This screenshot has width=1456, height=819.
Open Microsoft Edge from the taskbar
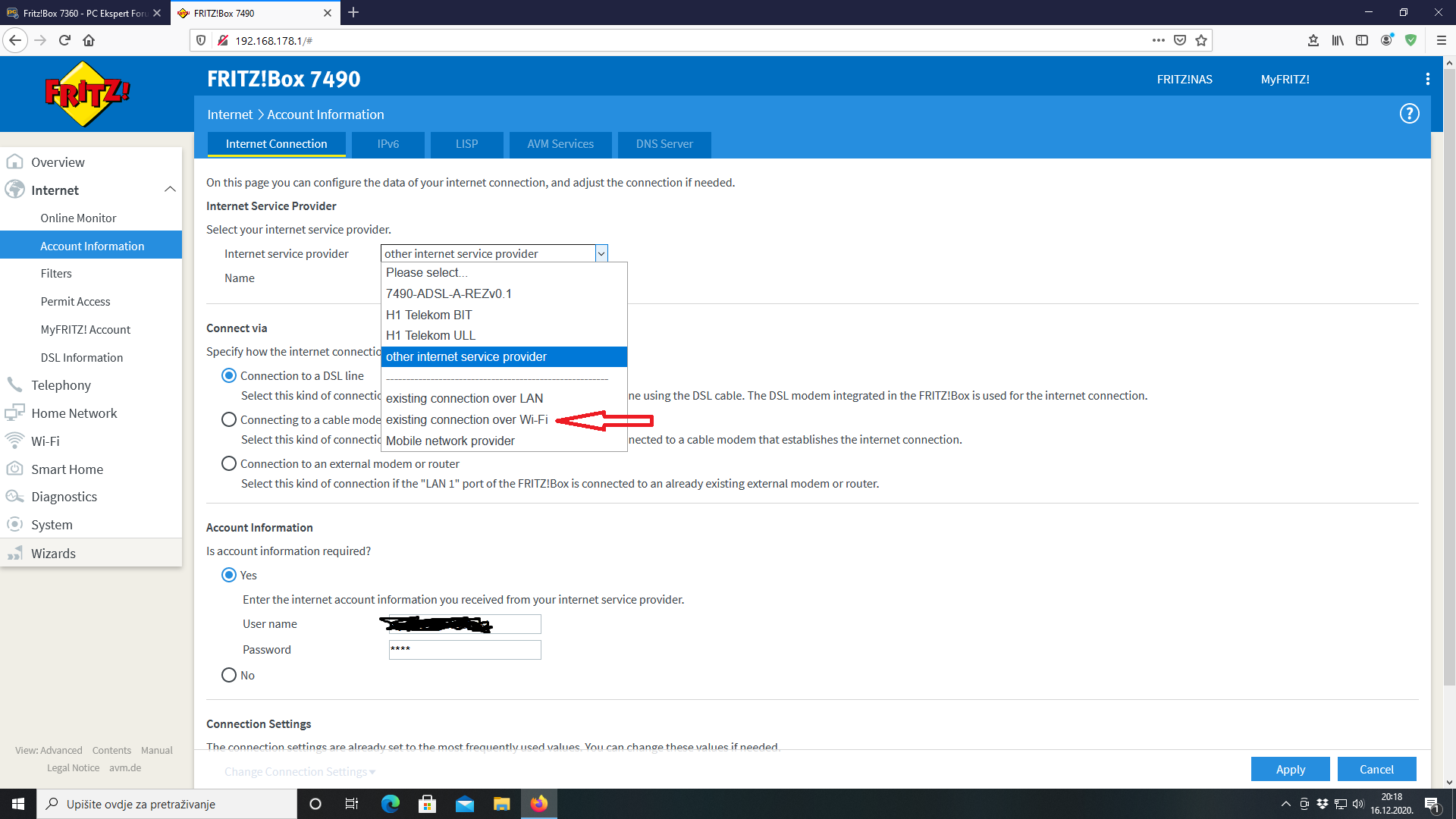391,804
